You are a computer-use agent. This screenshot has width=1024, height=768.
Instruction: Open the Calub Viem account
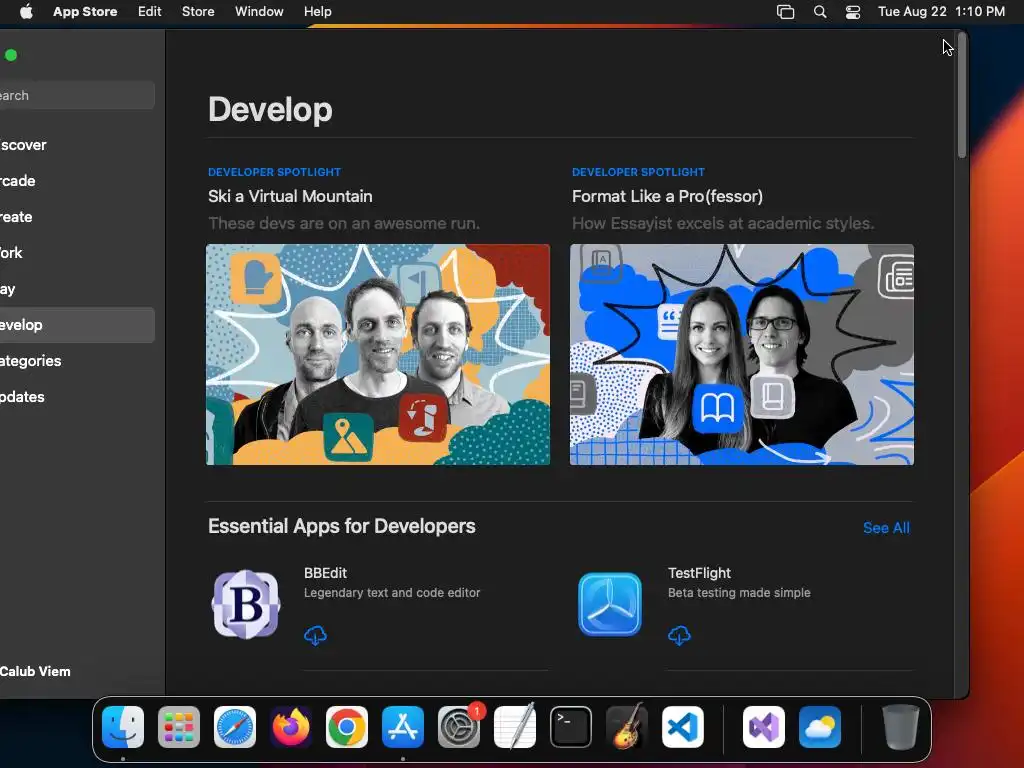[35, 671]
